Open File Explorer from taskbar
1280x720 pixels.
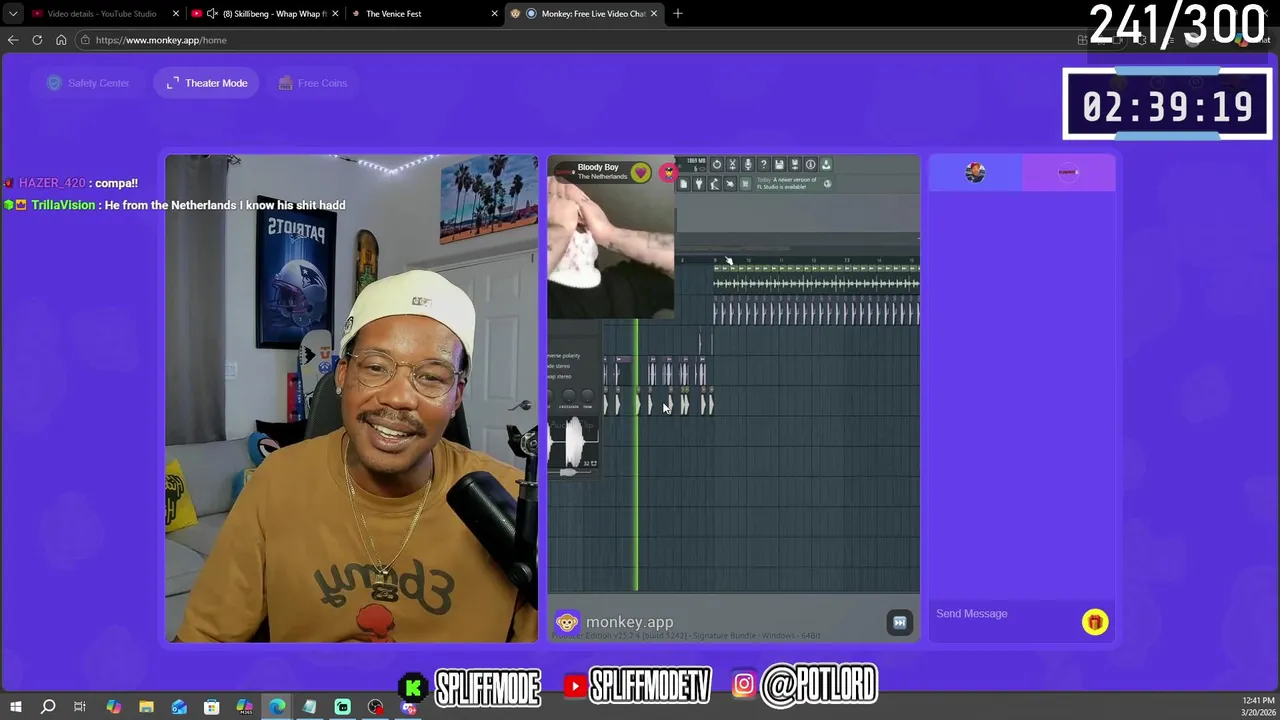click(146, 707)
